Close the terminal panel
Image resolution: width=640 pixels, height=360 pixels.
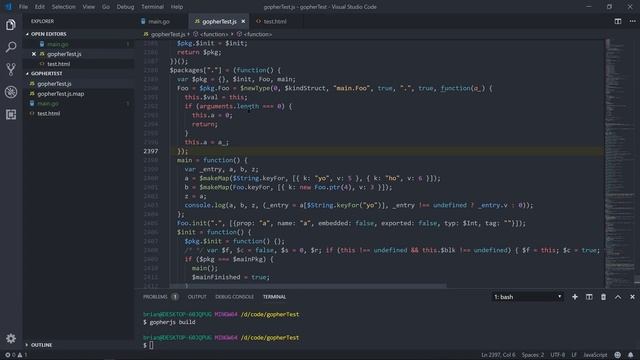pyautogui.click(x=632, y=297)
